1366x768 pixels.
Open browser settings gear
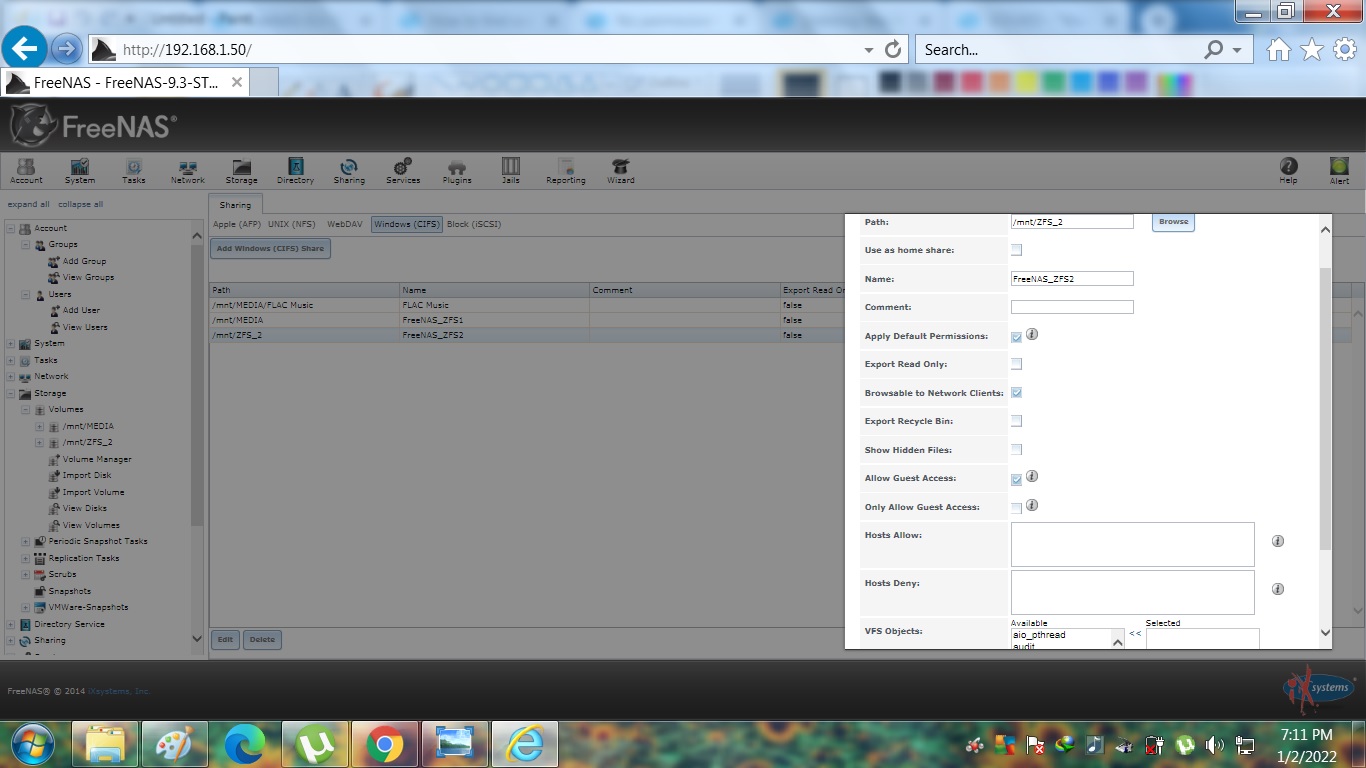click(x=1345, y=49)
